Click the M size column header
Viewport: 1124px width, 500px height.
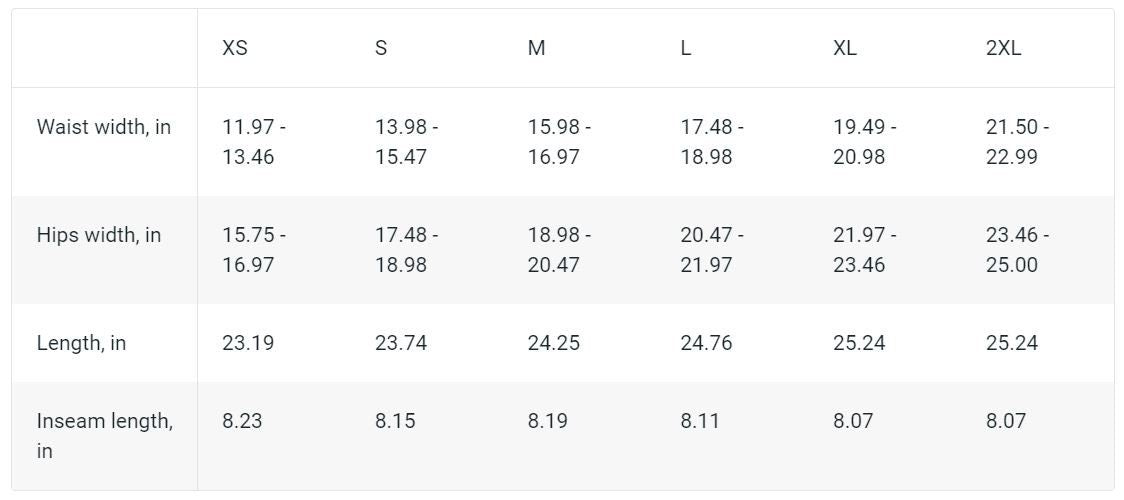tap(536, 48)
